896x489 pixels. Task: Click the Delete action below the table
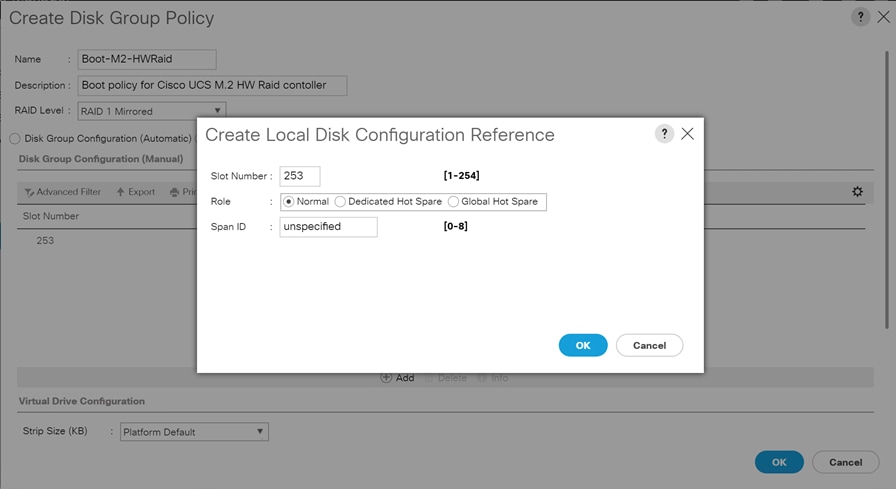pos(447,378)
